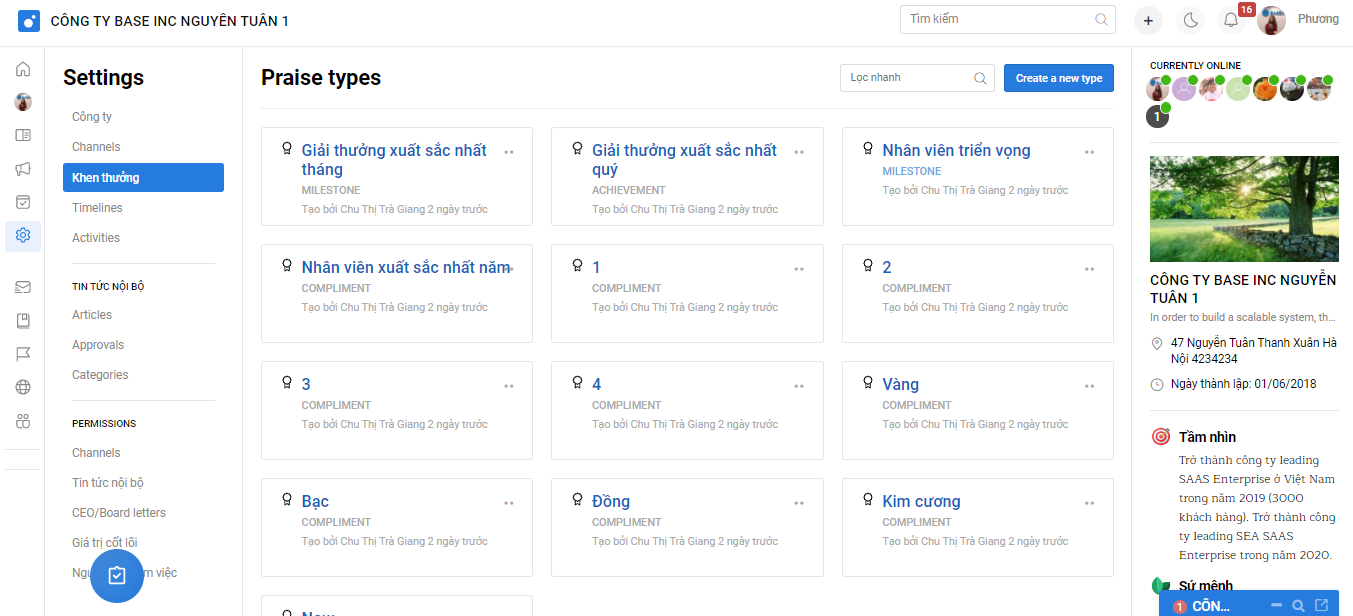Open the Bạc praise type title

click(x=315, y=501)
